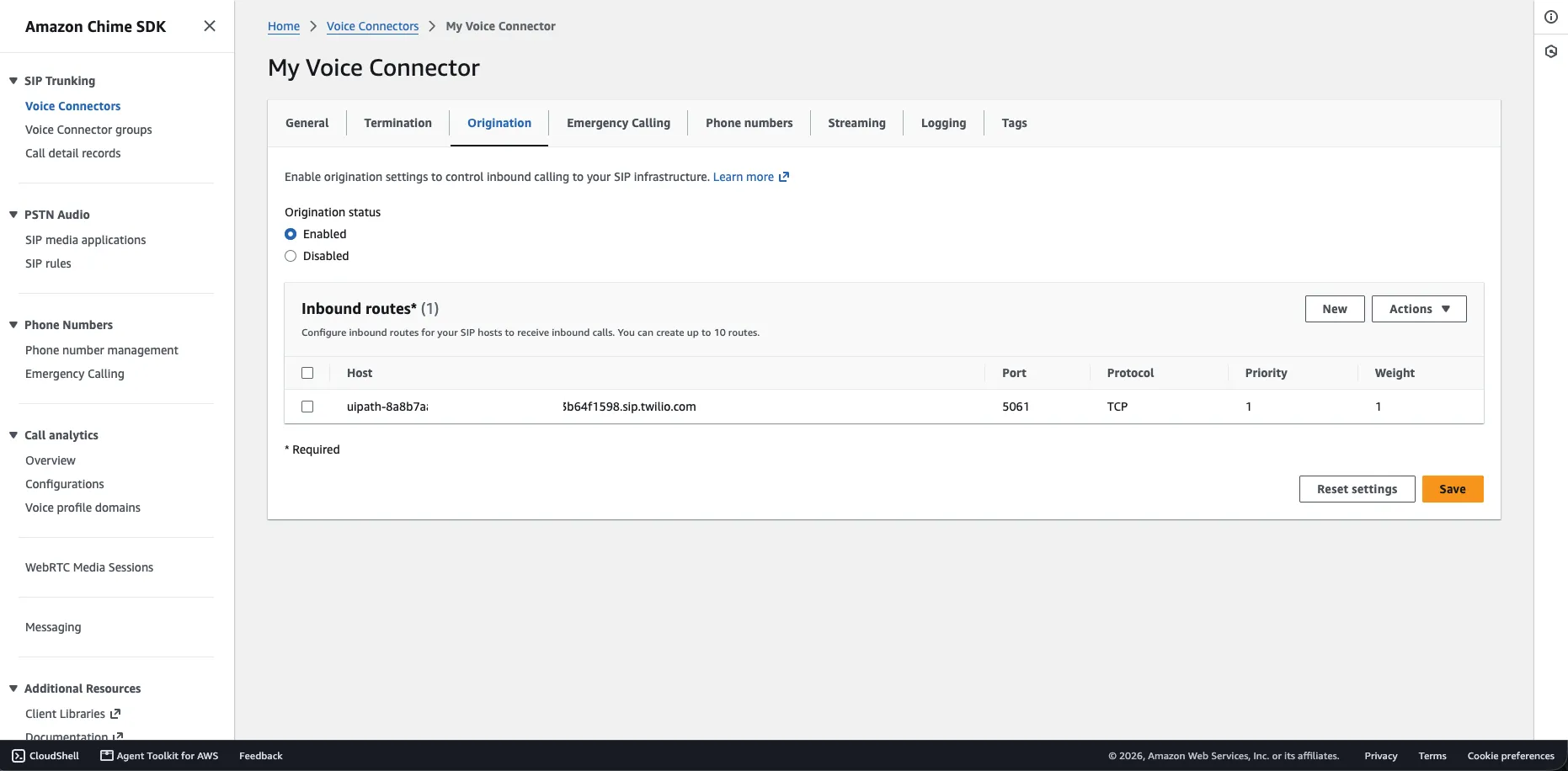This screenshot has height=771, width=1568.
Task: Open Agent Toolkit for AWS
Action: 159,756
